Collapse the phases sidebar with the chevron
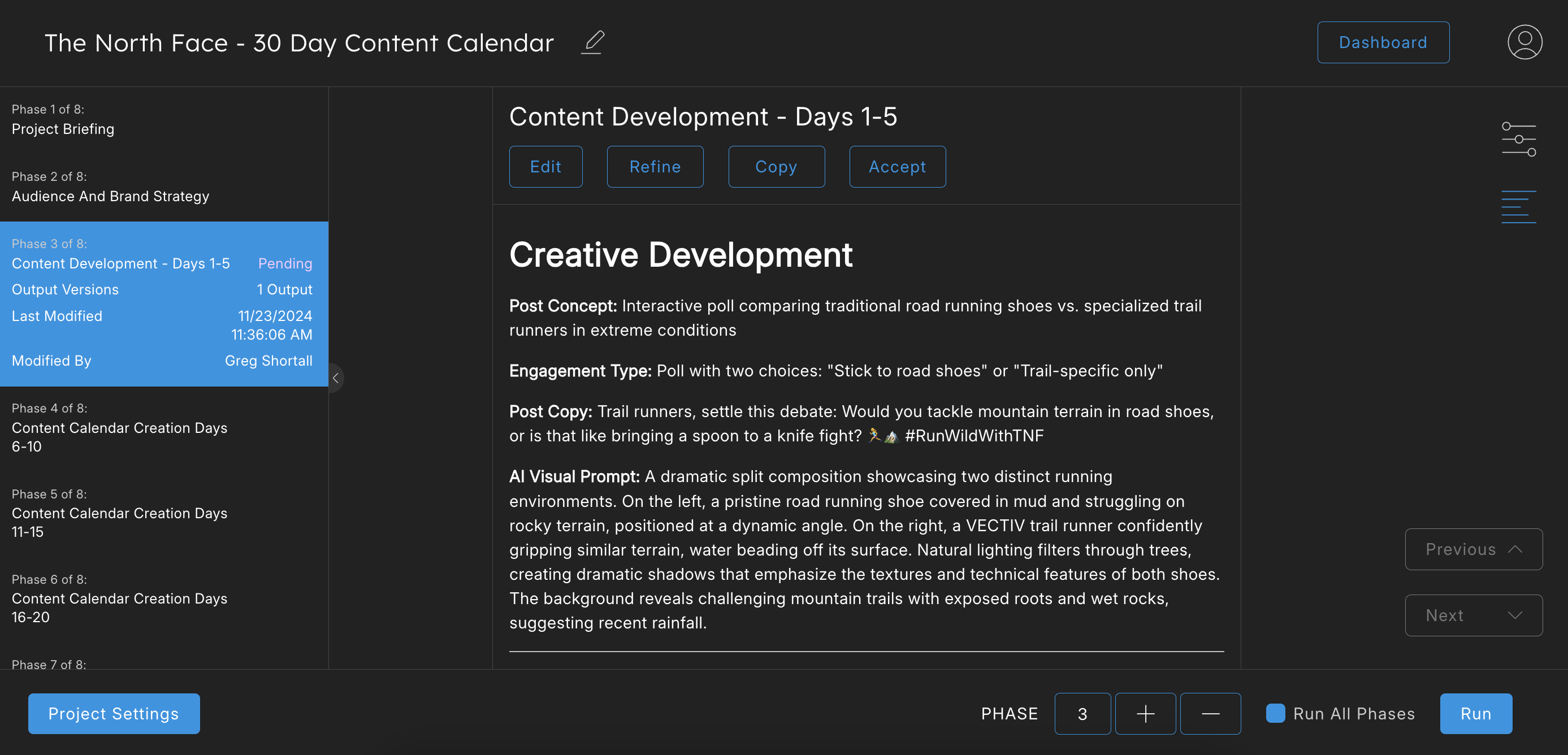 pos(335,378)
